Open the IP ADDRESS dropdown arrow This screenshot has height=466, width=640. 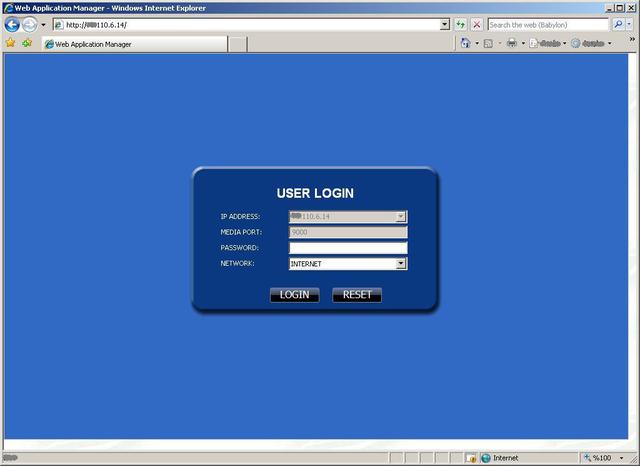click(401, 216)
